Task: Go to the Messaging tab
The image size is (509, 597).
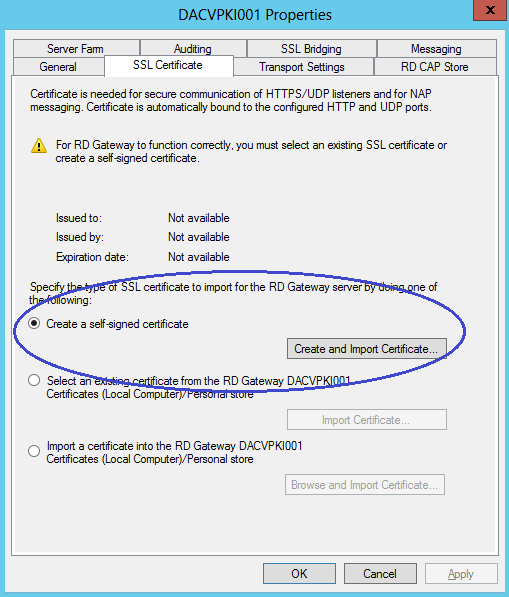Action: [437, 49]
